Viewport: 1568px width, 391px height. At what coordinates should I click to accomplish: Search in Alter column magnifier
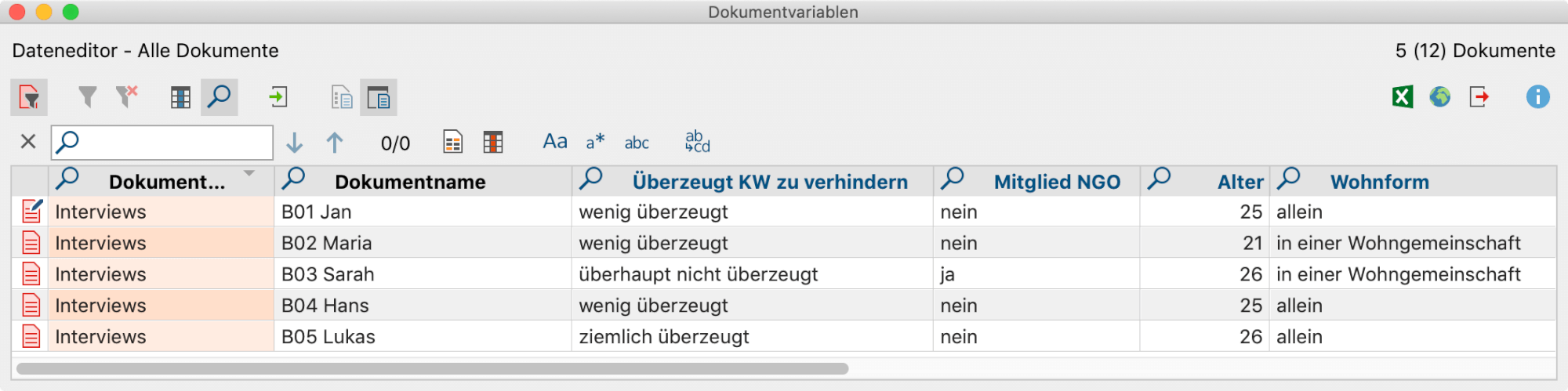1160,179
